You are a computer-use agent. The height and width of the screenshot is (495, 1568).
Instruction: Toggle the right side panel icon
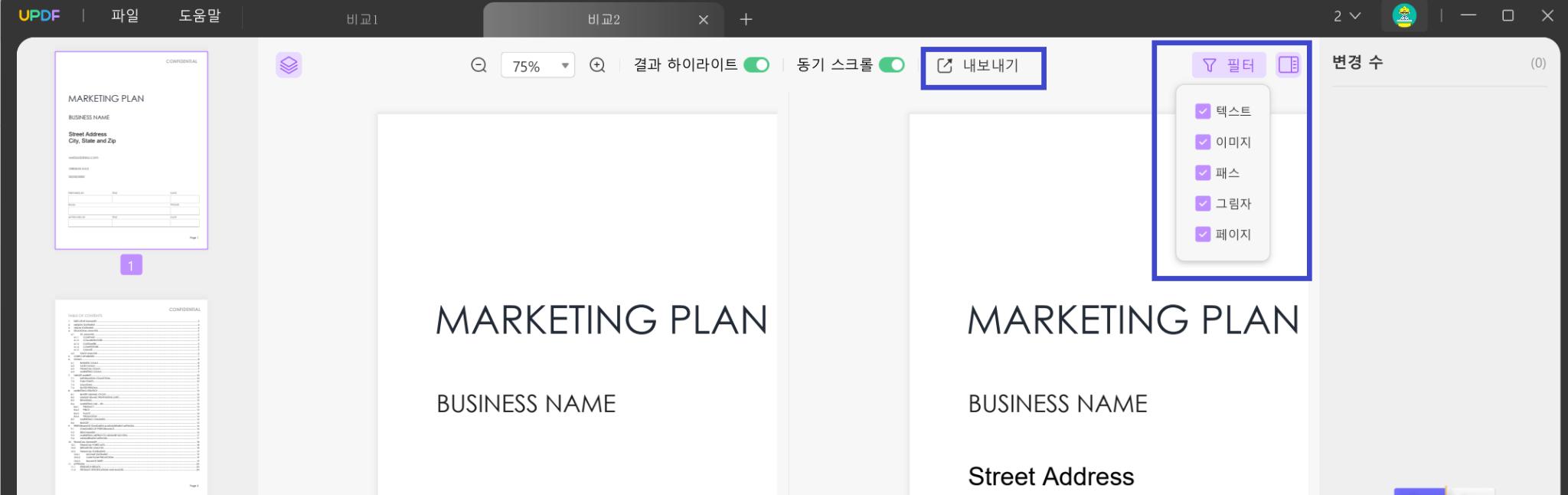pyautogui.click(x=1289, y=65)
